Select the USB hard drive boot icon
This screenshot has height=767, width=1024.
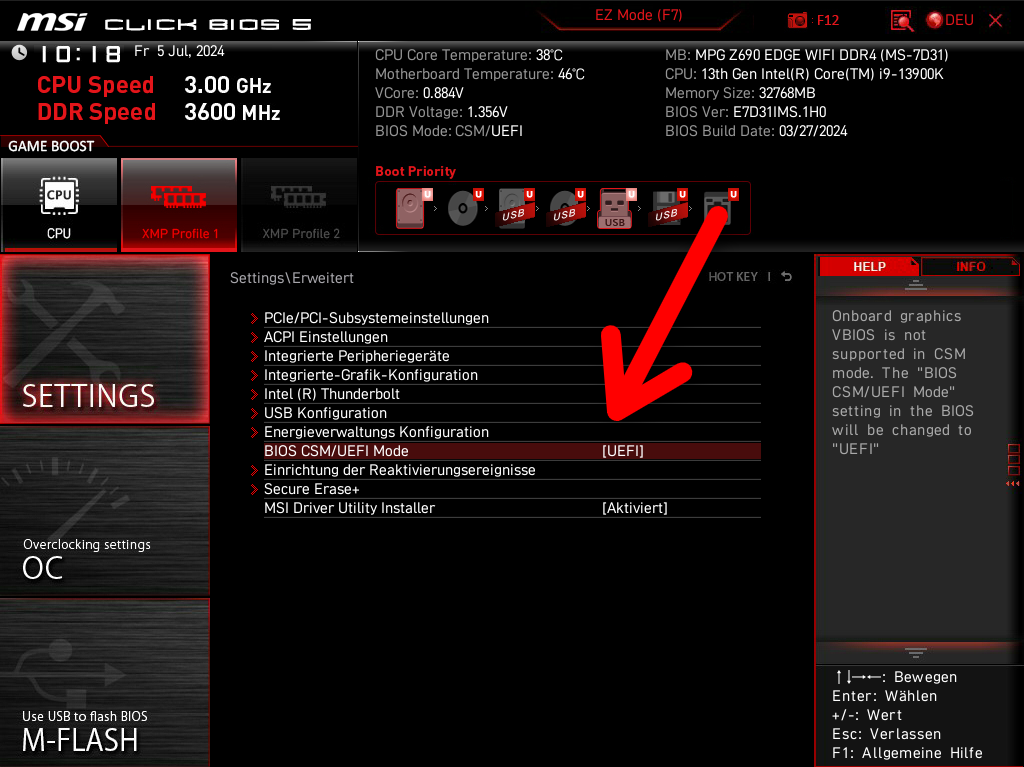515,208
